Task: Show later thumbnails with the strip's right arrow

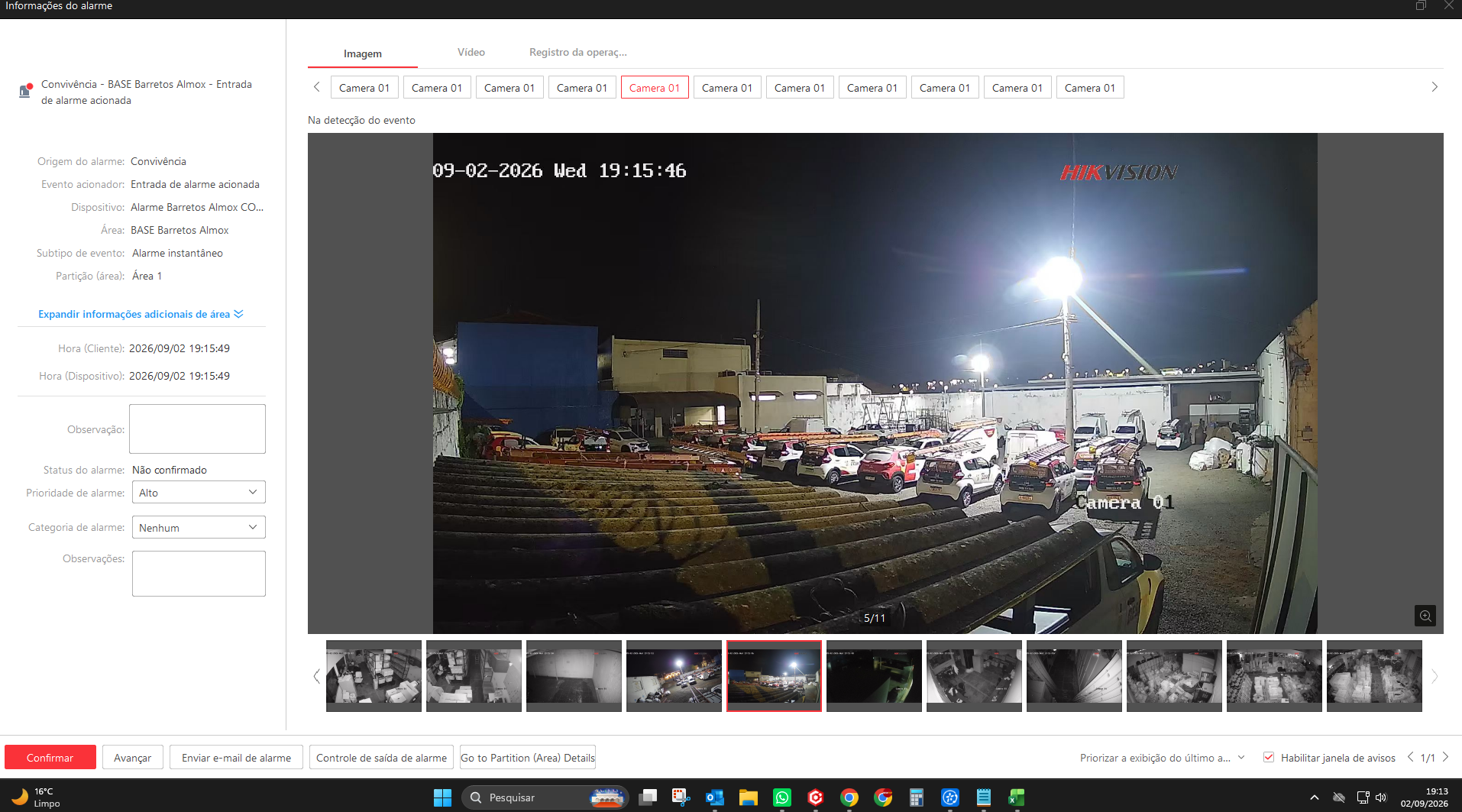Action: pos(1435,676)
